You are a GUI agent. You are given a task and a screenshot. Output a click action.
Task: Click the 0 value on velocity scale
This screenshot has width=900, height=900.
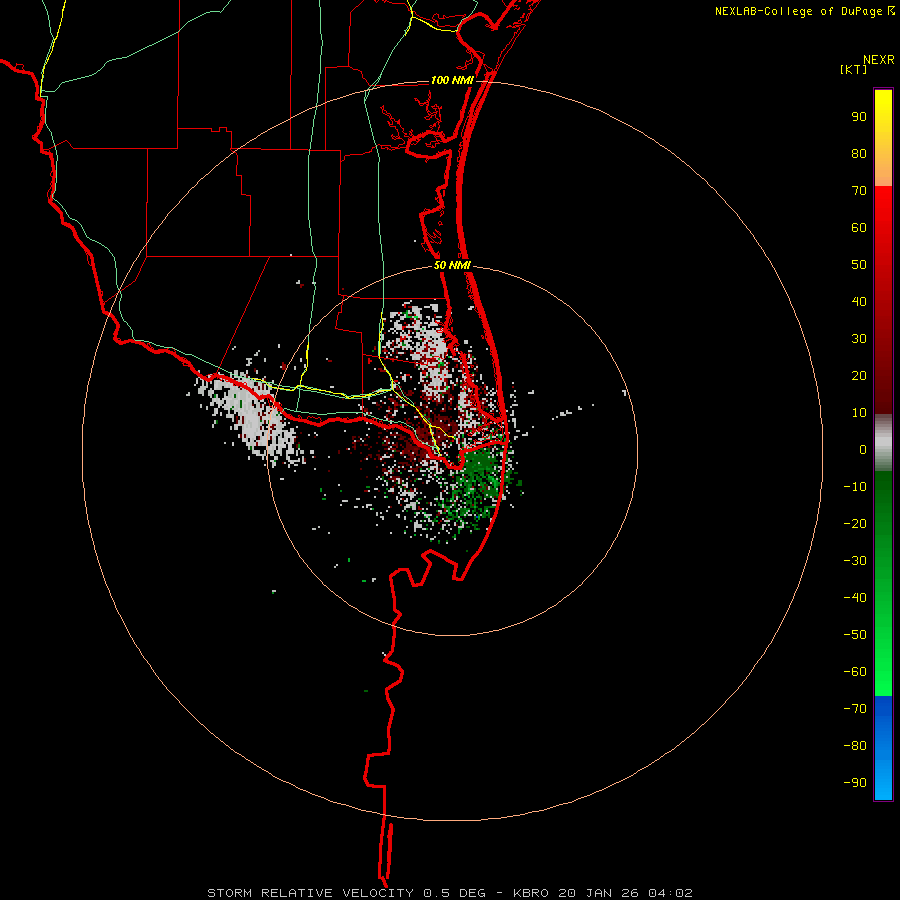(863, 450)
